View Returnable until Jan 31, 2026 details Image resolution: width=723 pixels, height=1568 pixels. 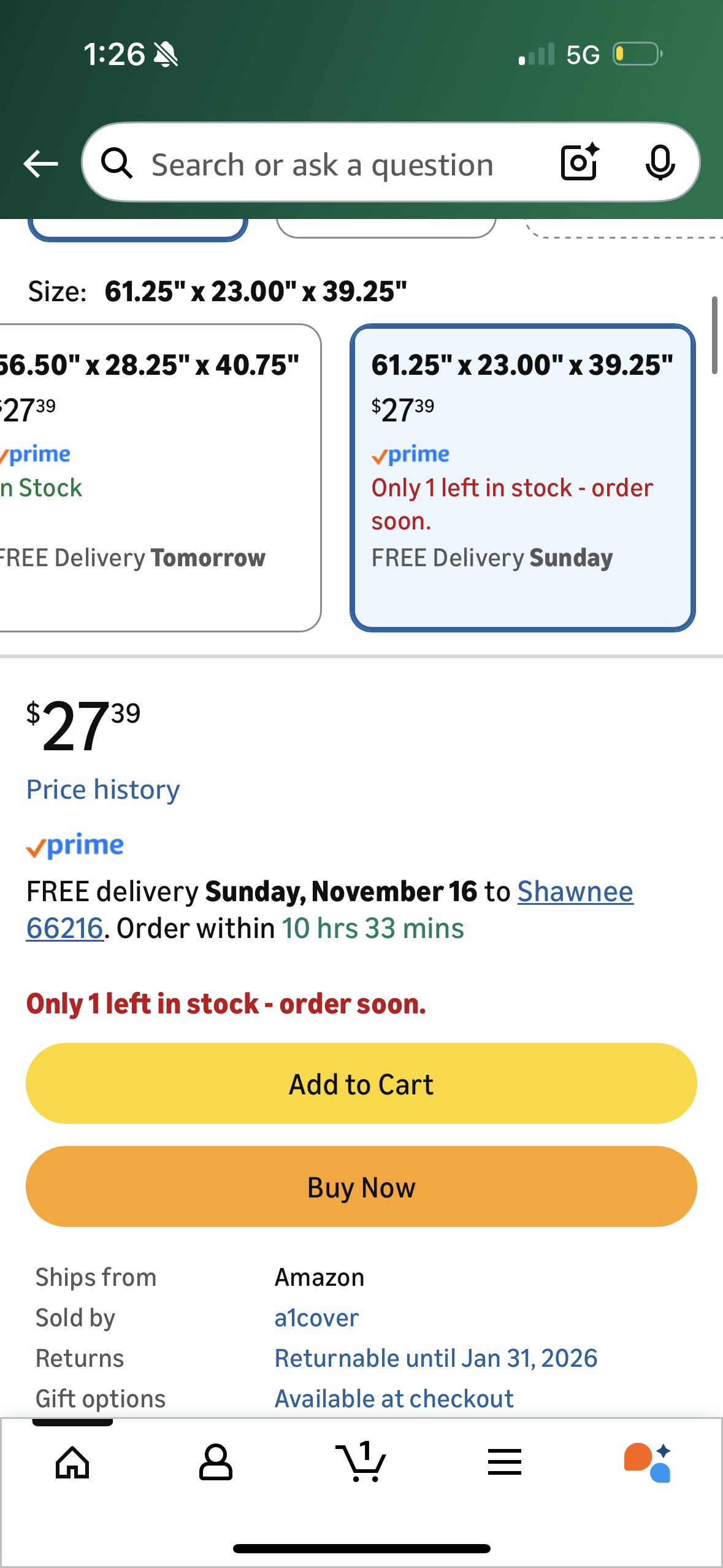(435, 1358)
